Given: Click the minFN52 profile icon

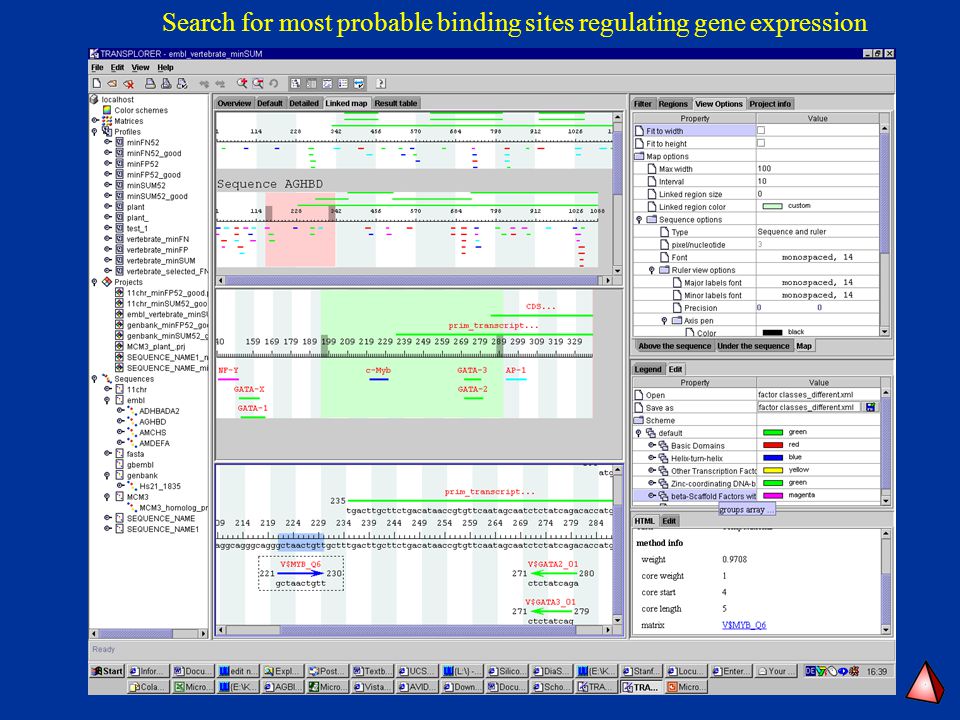Looking at the screenshot, I should [119, 142].
